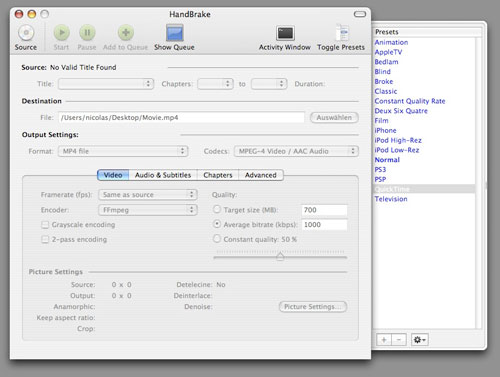Open the Encoder FFmpeg dropdown
Screen dimensions: 500x377
148,210
